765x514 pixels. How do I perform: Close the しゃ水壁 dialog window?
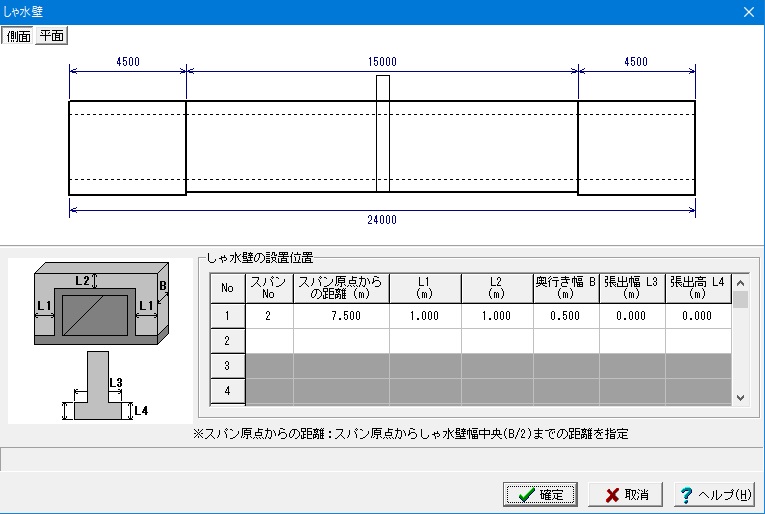(749, 12)
